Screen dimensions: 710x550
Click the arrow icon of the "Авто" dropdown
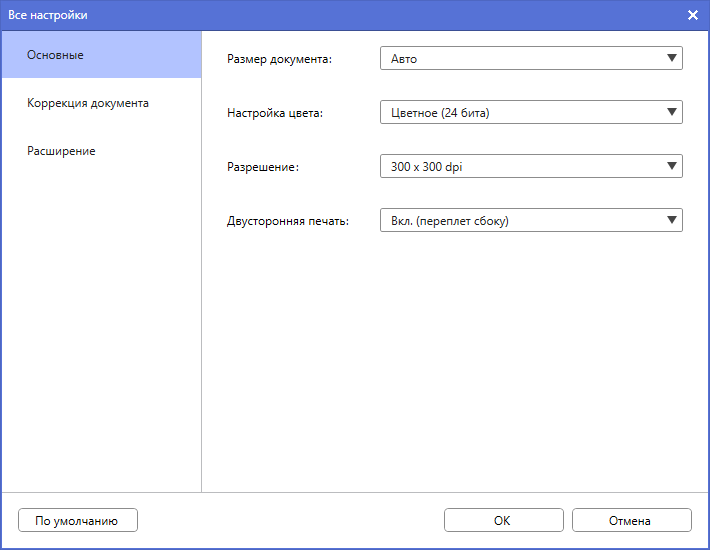tap(672, 59)
